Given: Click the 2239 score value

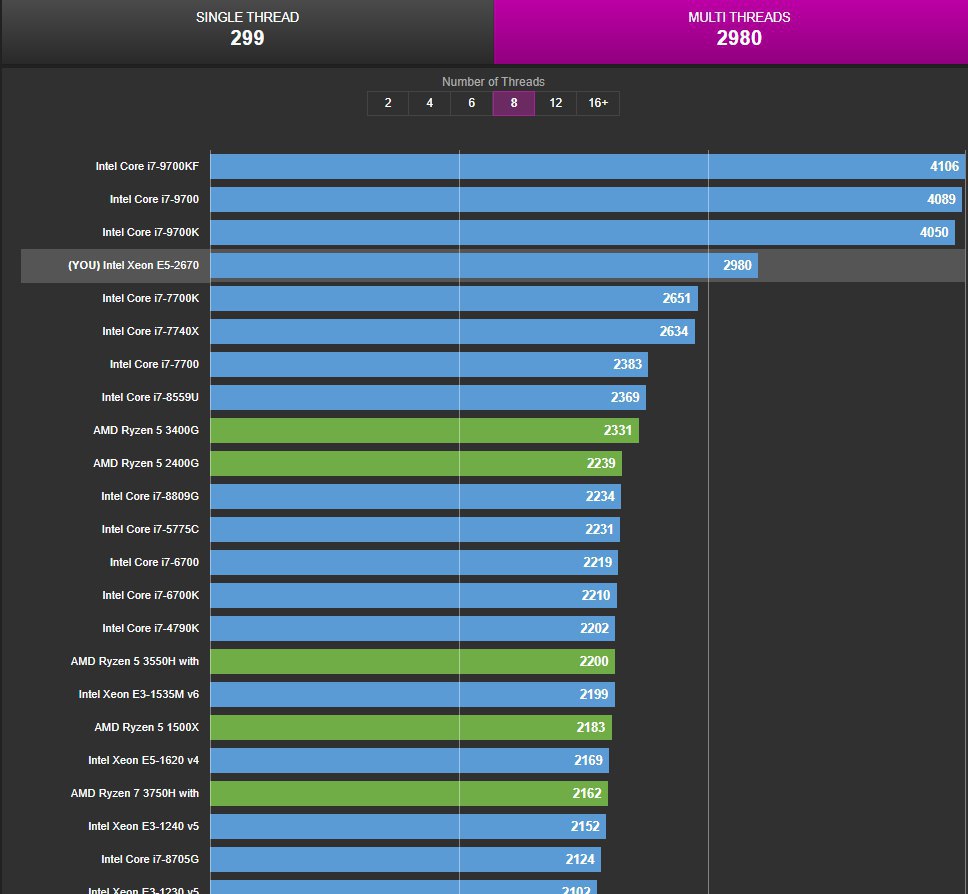Looking at the screenshot, I should click(x=601, y=464).
